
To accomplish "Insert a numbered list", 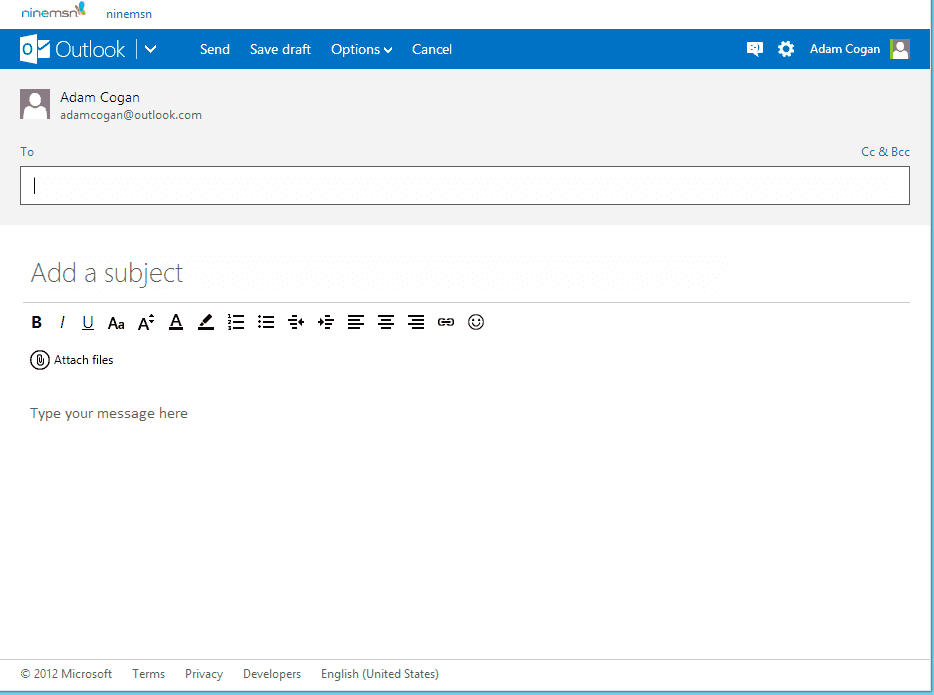I will 236,322.
